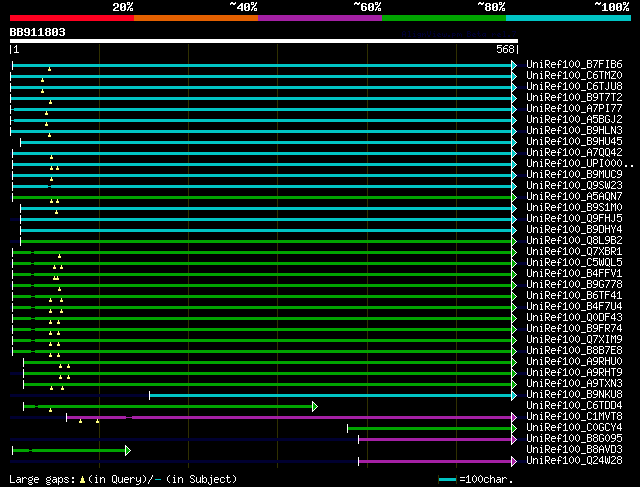Click the yellow gap triangle in the legend
The height and width of the screenshot is (487, 640).
coord(82,480)
